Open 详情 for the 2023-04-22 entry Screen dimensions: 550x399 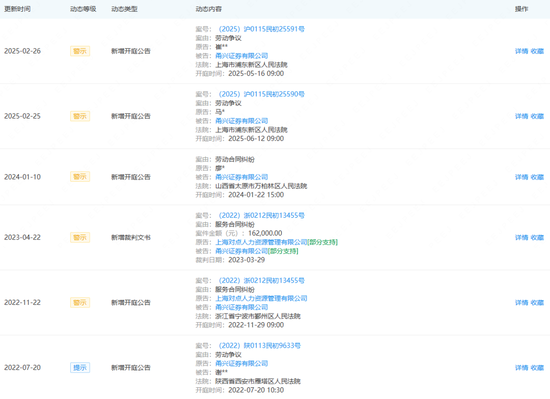pos(522,238)
